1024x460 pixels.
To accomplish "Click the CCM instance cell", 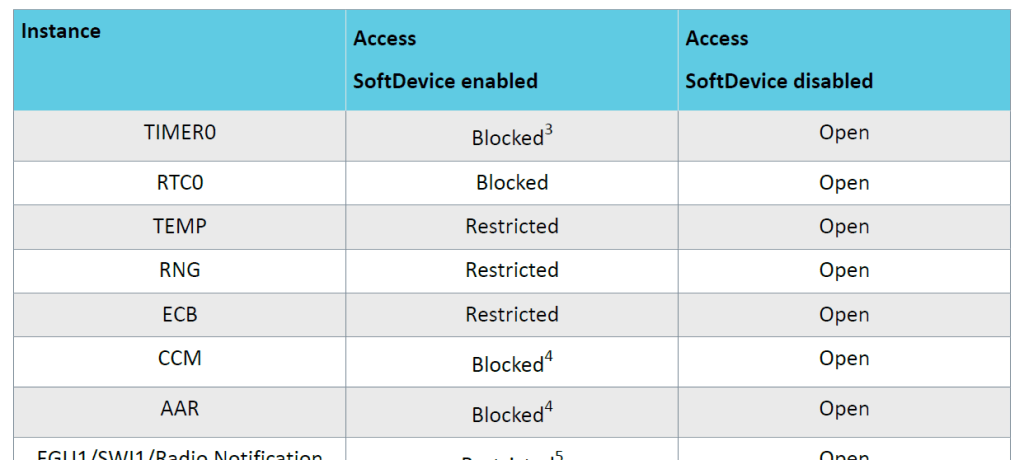I will pyautogui.click(x=180, y=358).
